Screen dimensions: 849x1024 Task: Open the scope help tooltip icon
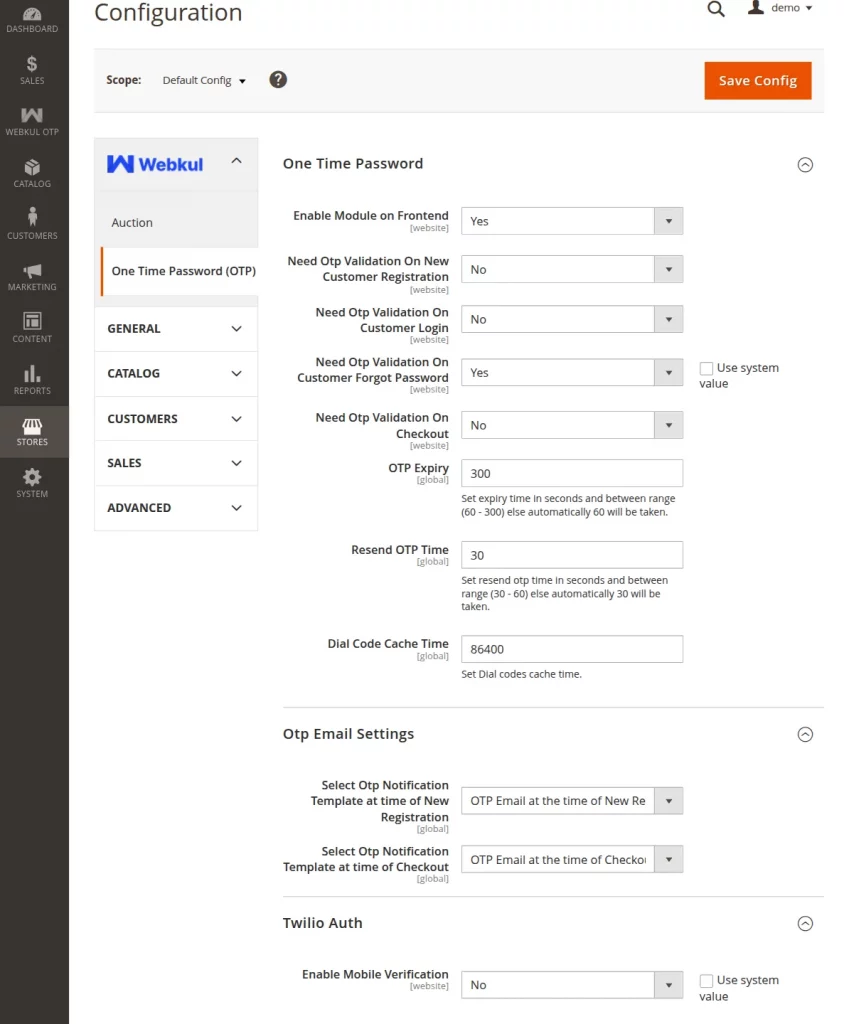pyautogui.click(x=278, y=80)
